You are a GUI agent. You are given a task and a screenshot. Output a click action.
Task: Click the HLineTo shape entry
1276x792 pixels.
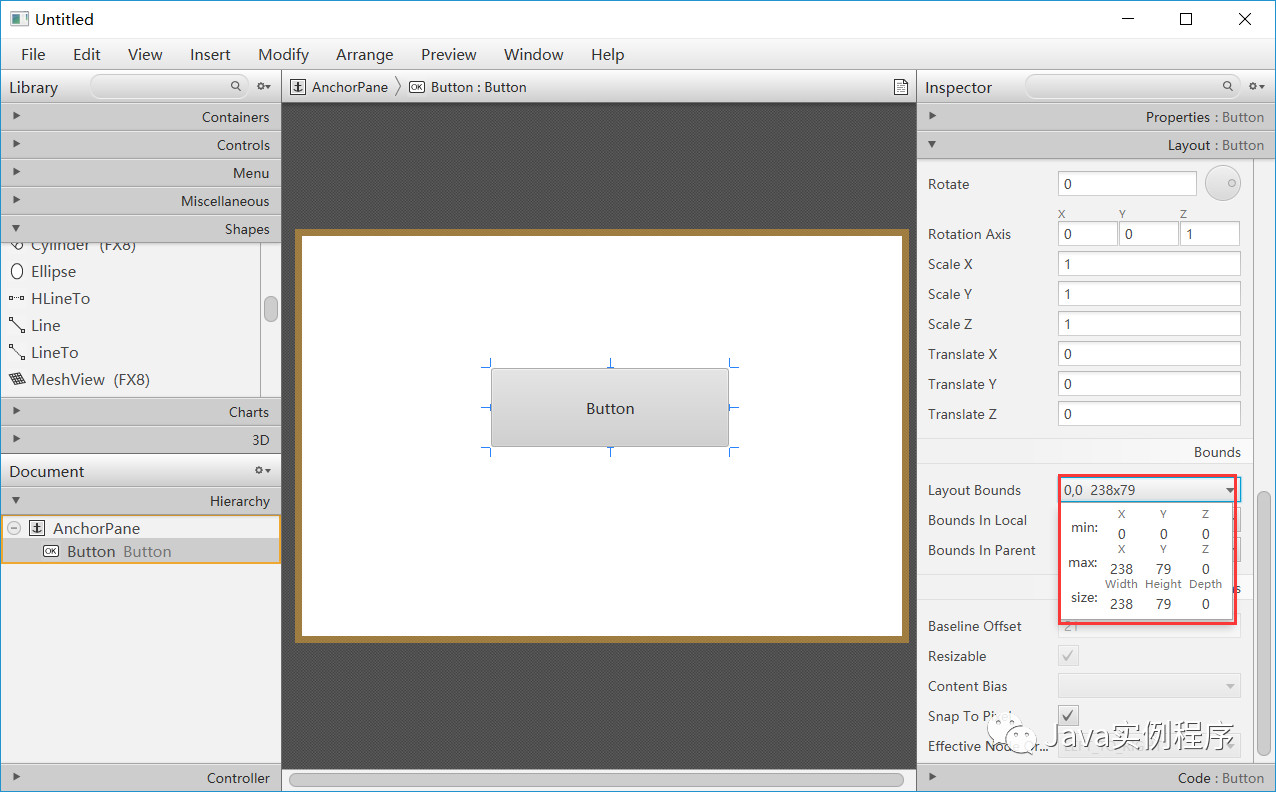[x=60, y=298]
